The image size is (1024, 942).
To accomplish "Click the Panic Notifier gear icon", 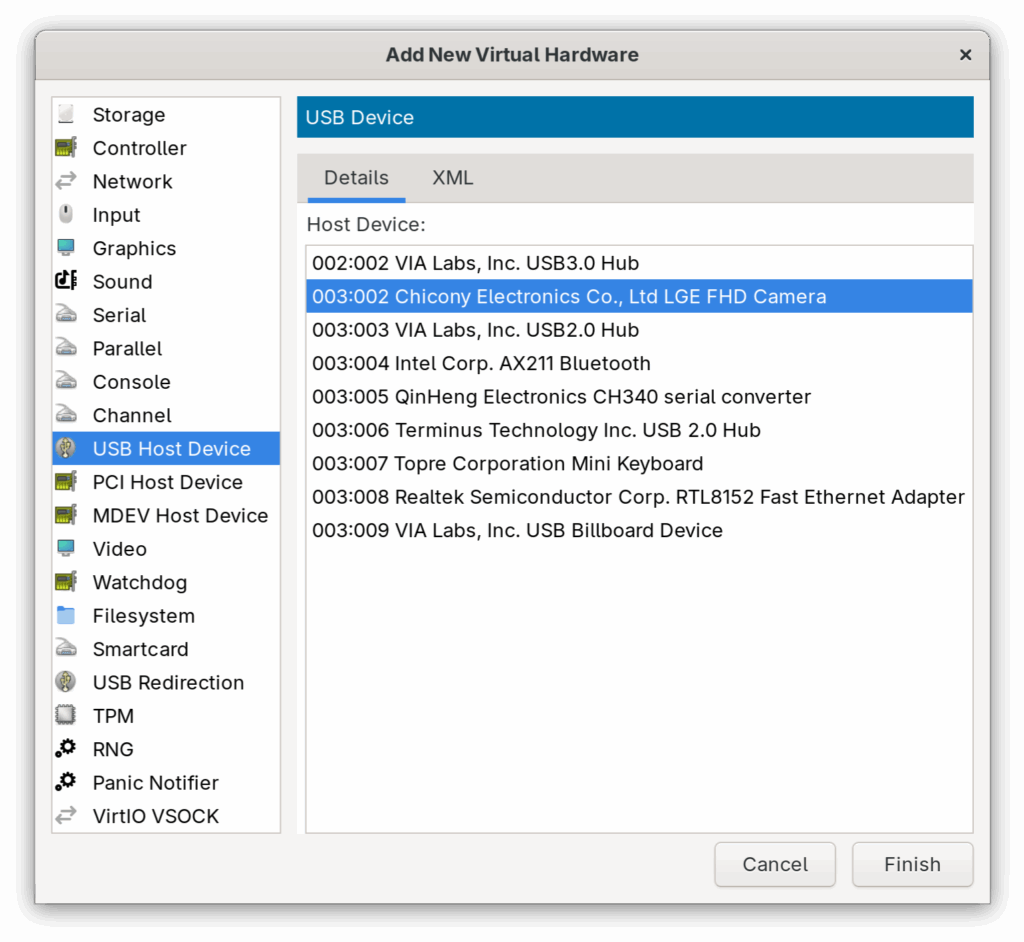I will 66,782.
